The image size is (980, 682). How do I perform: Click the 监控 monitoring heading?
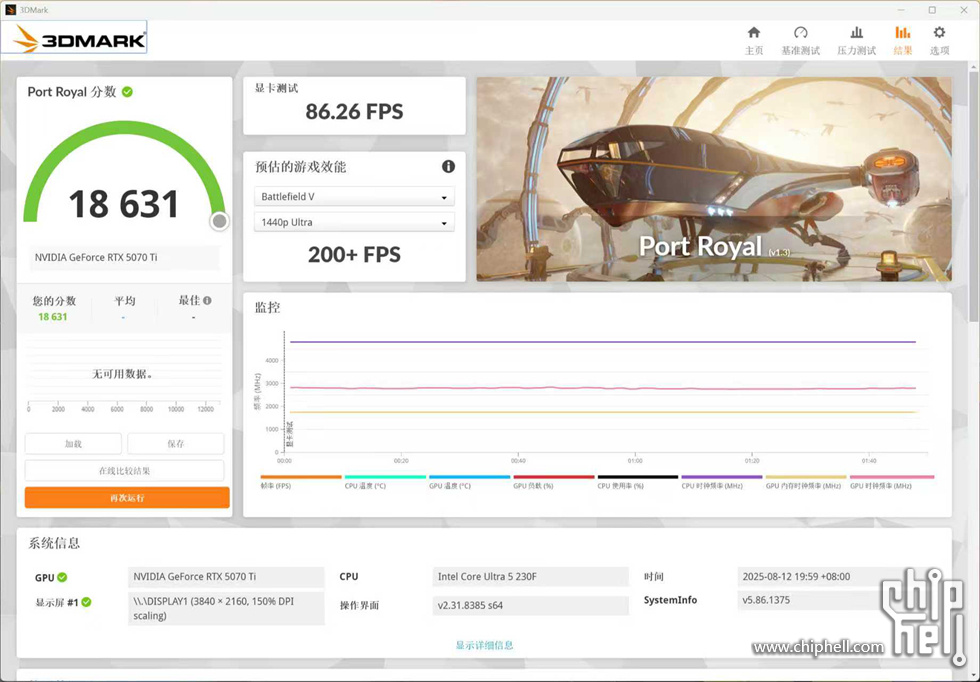click(x=268, y=308)
